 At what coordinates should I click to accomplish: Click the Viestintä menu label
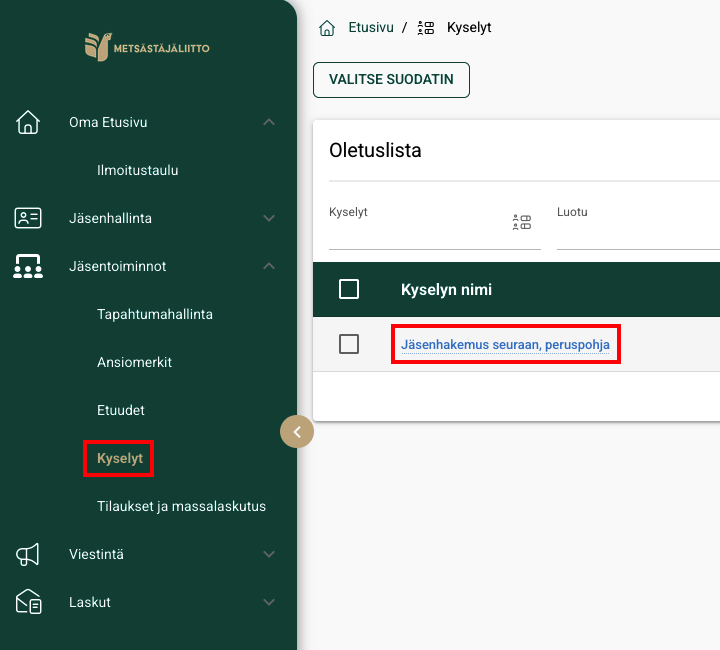click(x=96, y=554)
